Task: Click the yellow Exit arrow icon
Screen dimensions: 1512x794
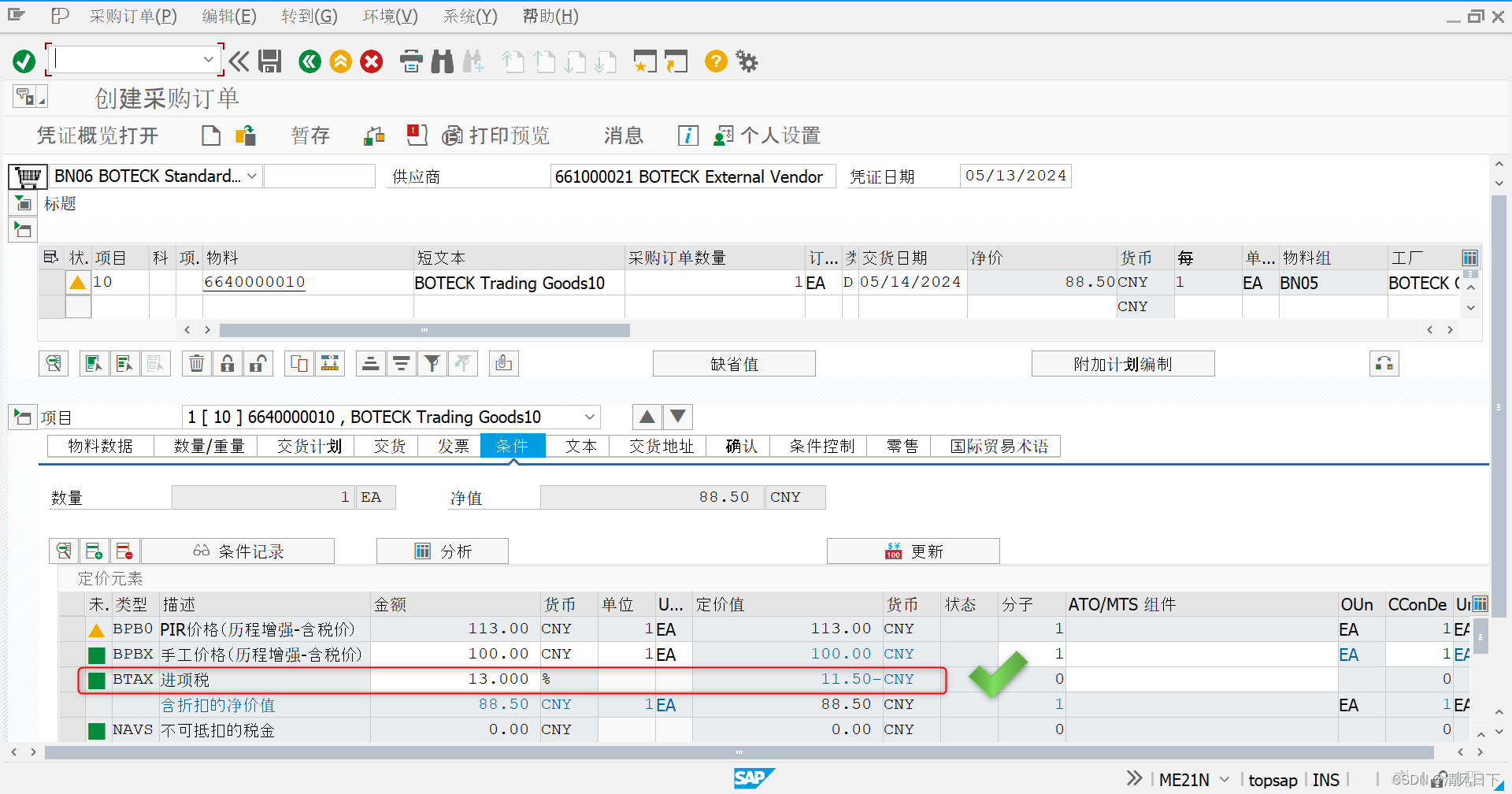Action: tap(341, 61)
